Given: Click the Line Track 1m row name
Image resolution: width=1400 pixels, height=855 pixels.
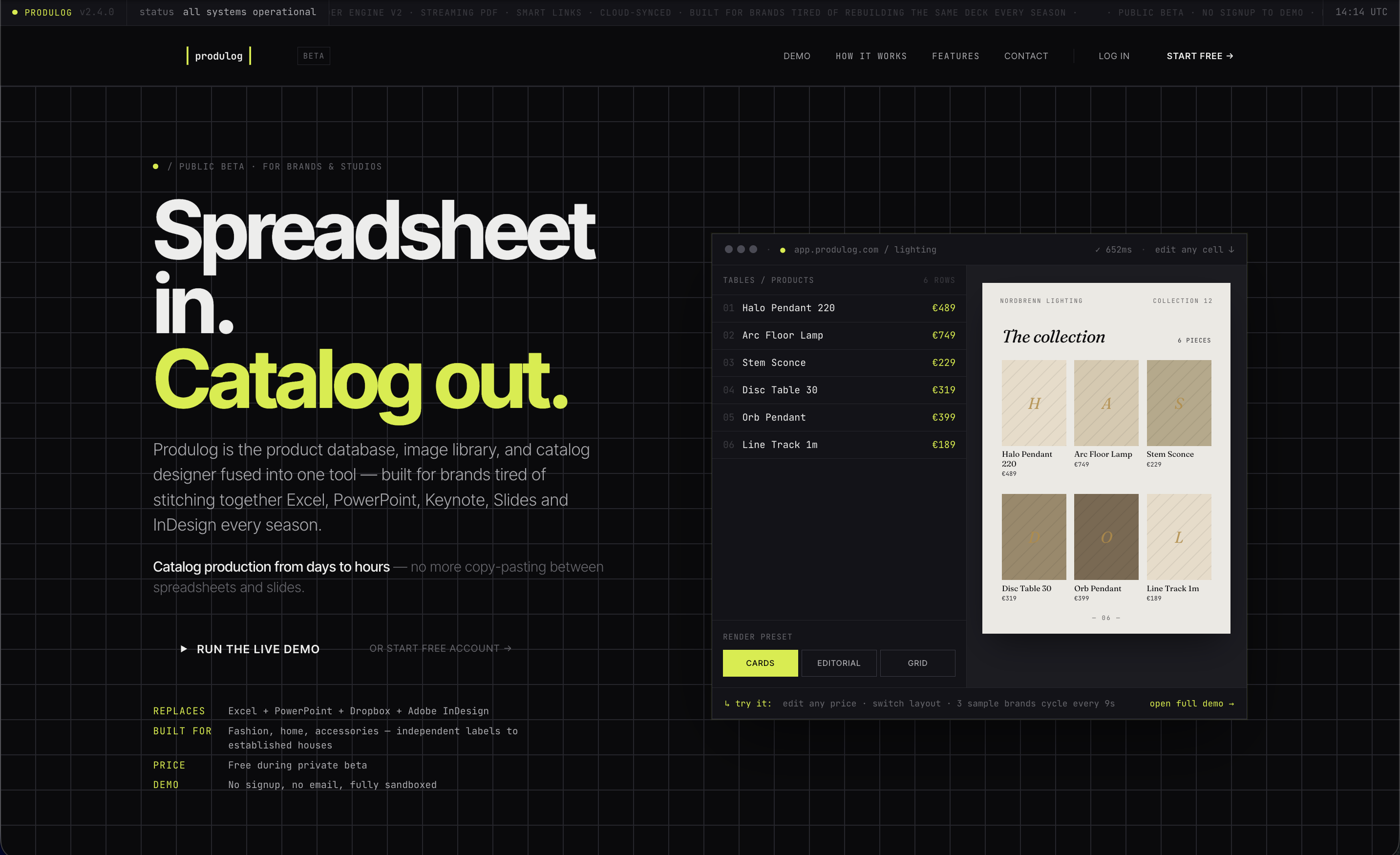Looking at the screenshot, I should pos(780,444).
